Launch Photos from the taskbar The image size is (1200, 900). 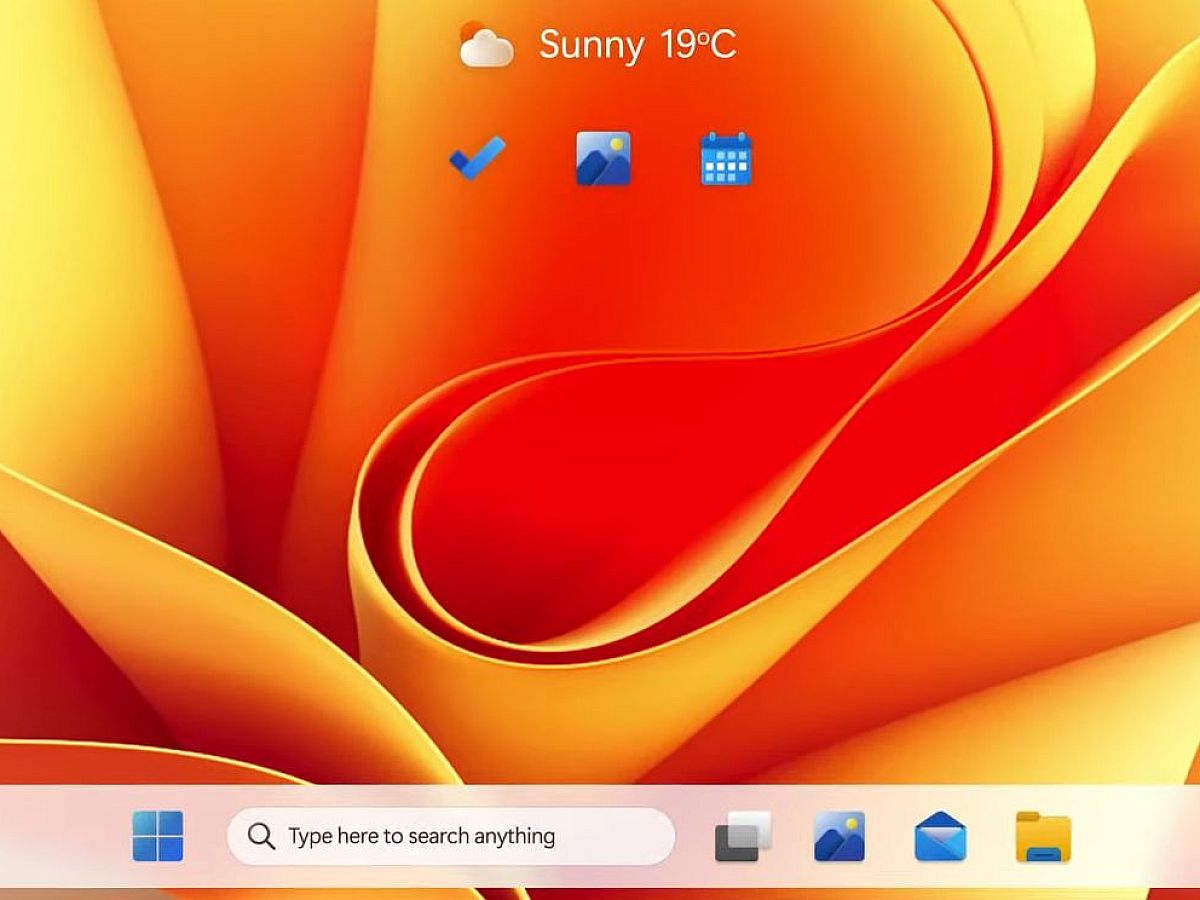839,836
